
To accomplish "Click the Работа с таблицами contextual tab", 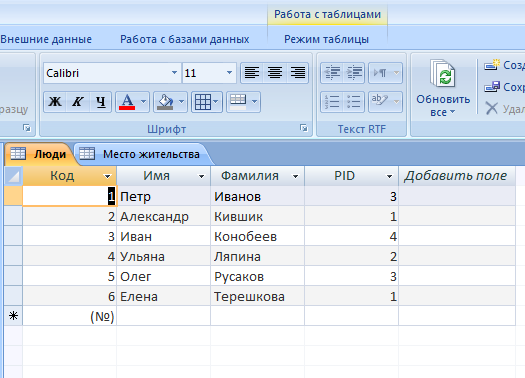I will (x=327, y=14).
